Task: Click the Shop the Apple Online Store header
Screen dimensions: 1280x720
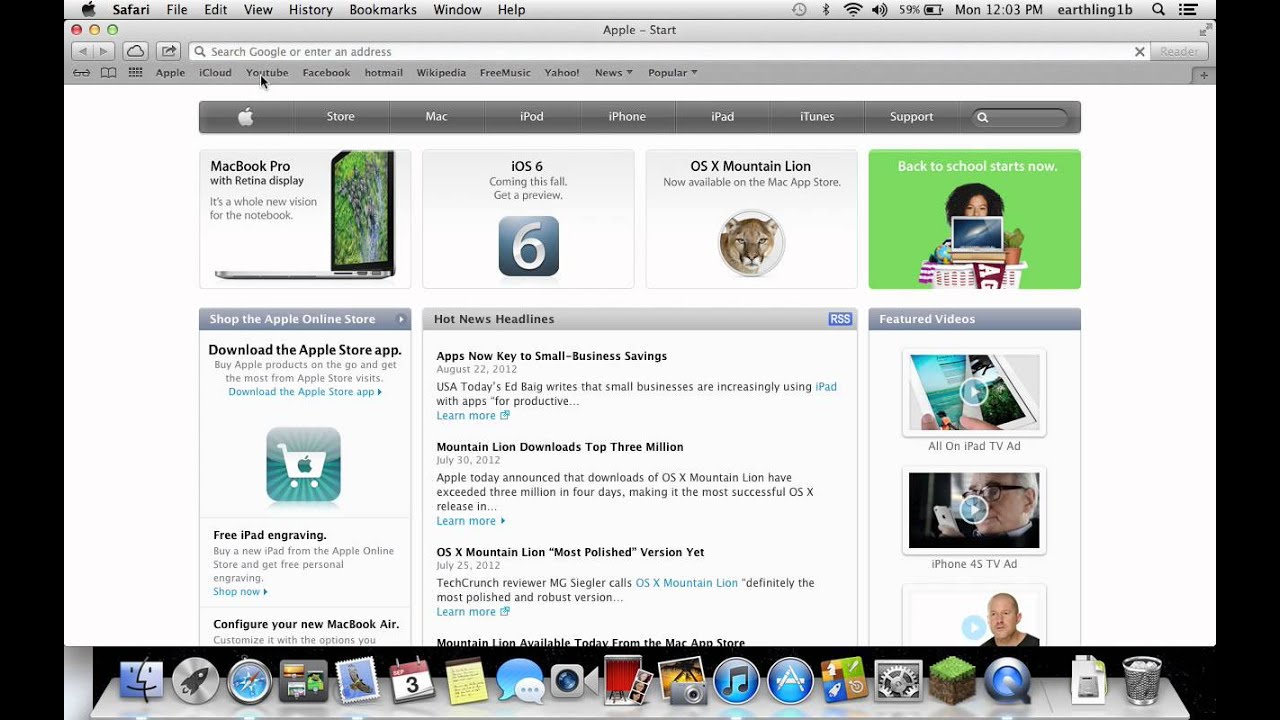Action: point(305,319)
